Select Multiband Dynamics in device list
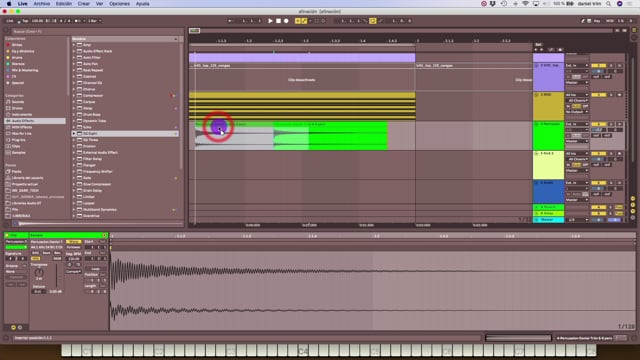The height and width of the screenshot is (360, 640). (x=100, y=209)
